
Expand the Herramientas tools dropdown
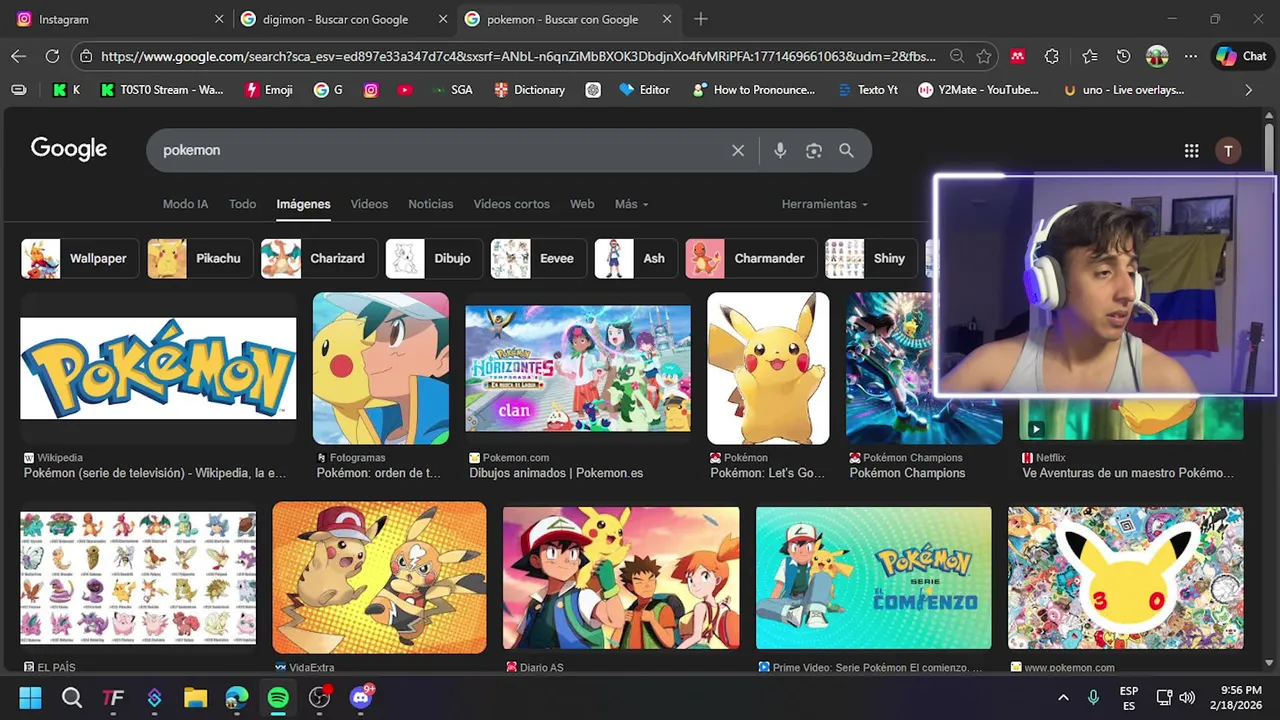coord(824,204)
